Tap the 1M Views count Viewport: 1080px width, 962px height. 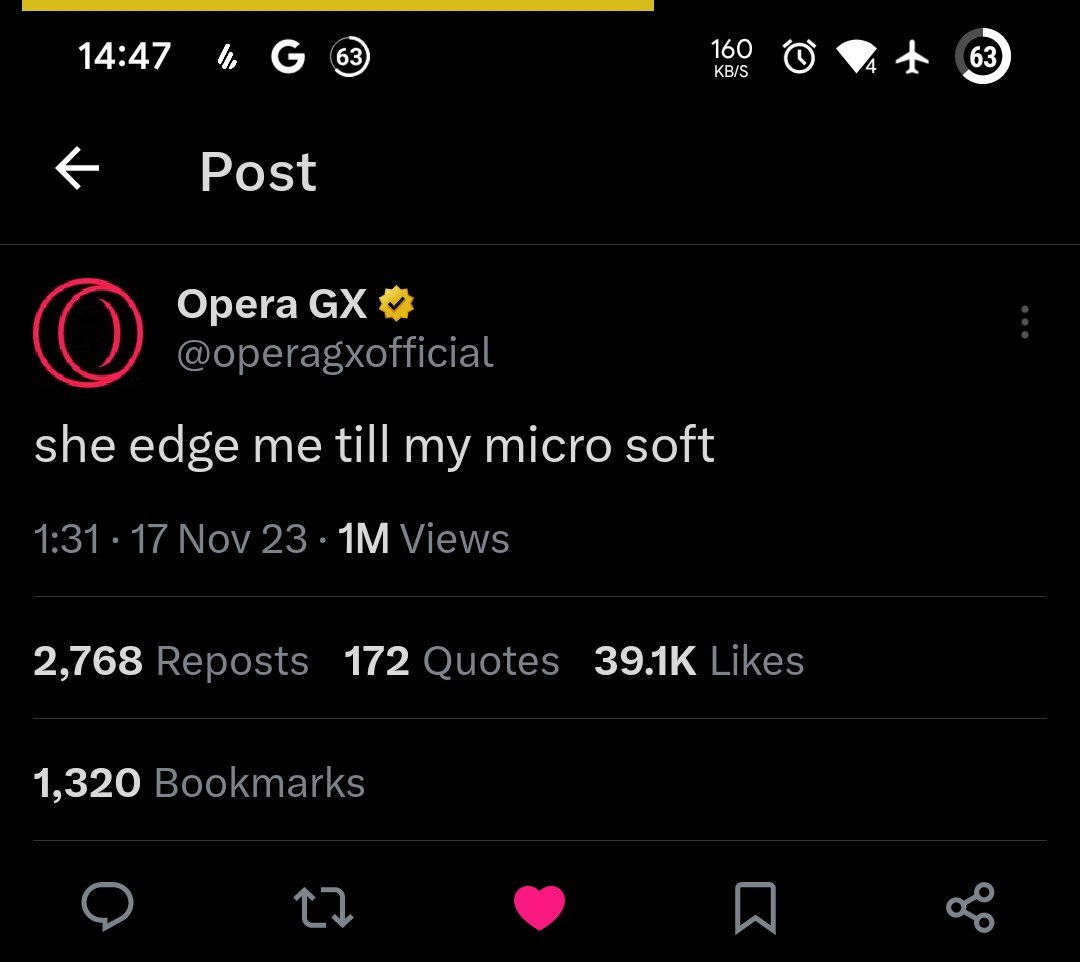point(424,540)
